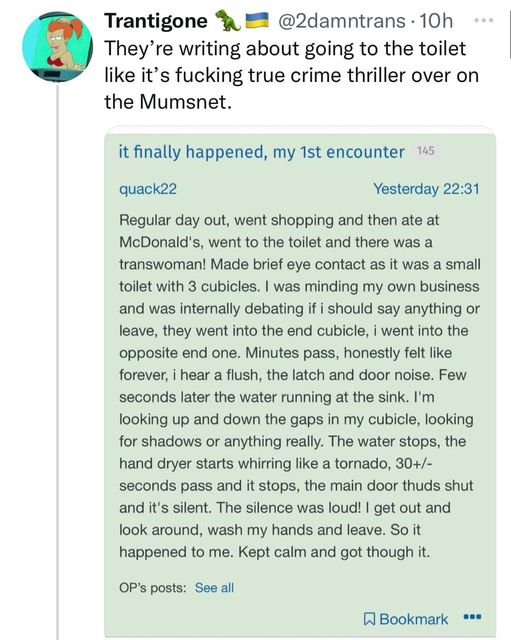The width and height of the screenshot is (511, 640).
Task: Click the Bookmark button on the post
Action: 406,619
